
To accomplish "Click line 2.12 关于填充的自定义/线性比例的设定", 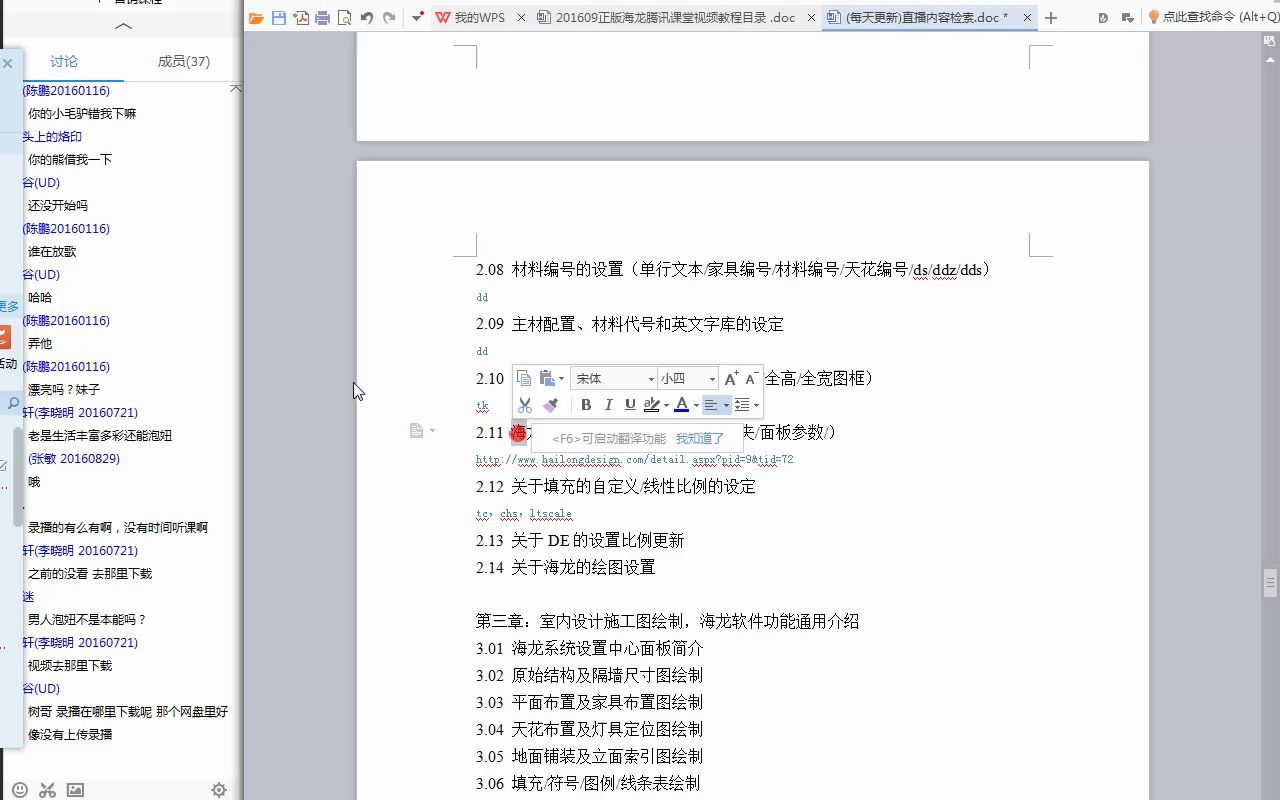I will coord(616,486).
